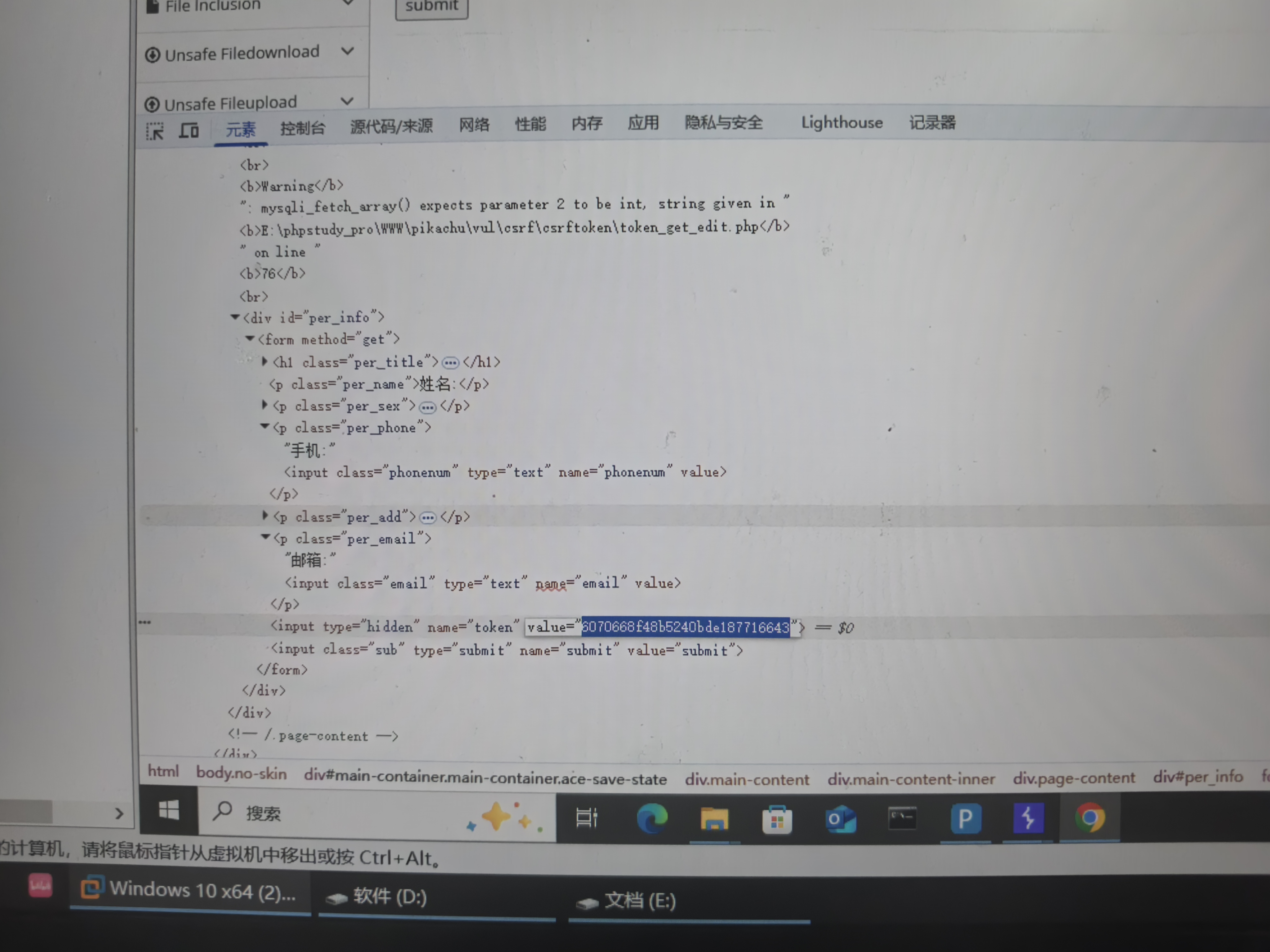Toggle the device toolbar icon

189,130
